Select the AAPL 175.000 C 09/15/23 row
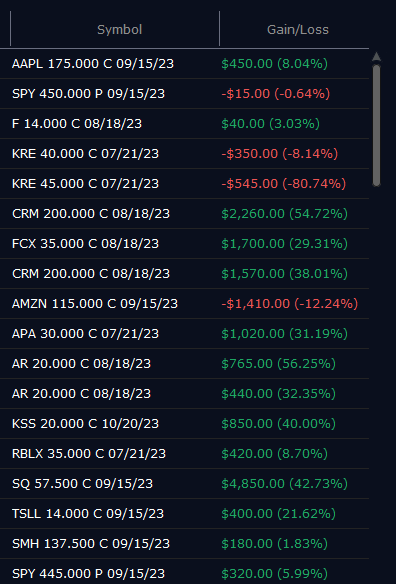 pos(184,64)
